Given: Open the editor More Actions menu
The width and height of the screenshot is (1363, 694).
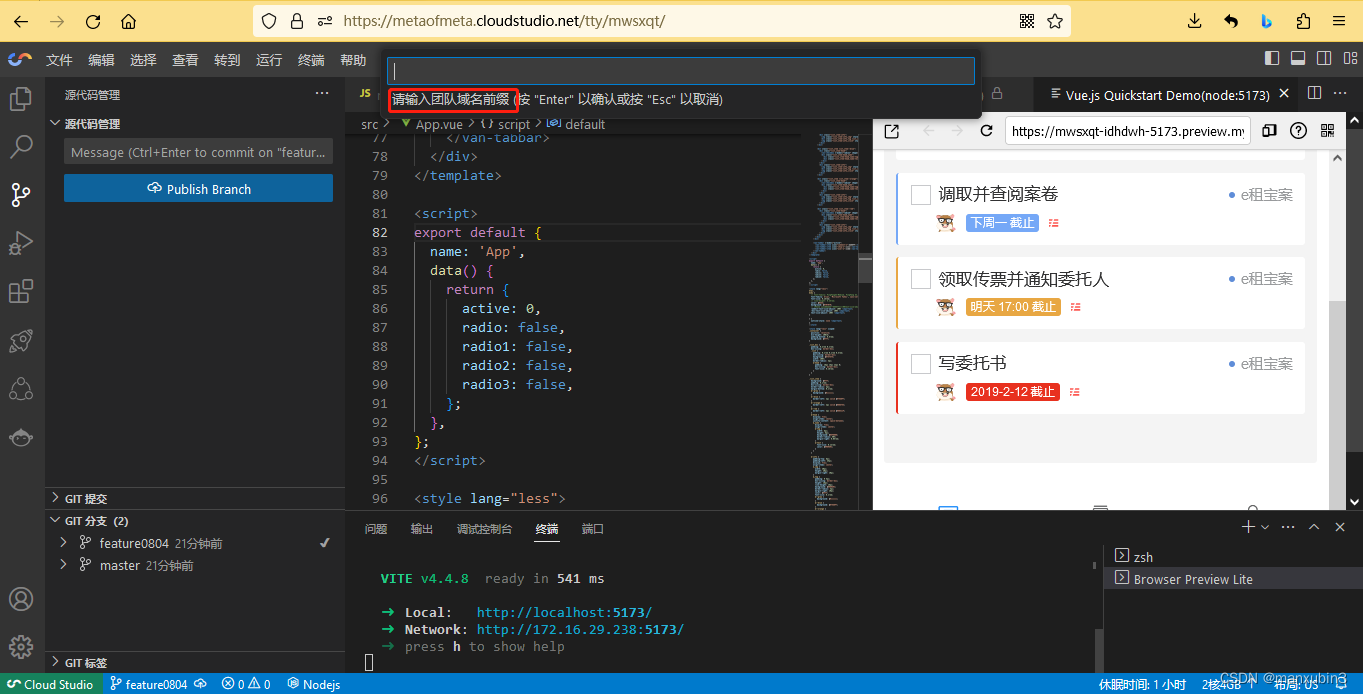Looking at the screenshot, I should [x=1342, y=93].
